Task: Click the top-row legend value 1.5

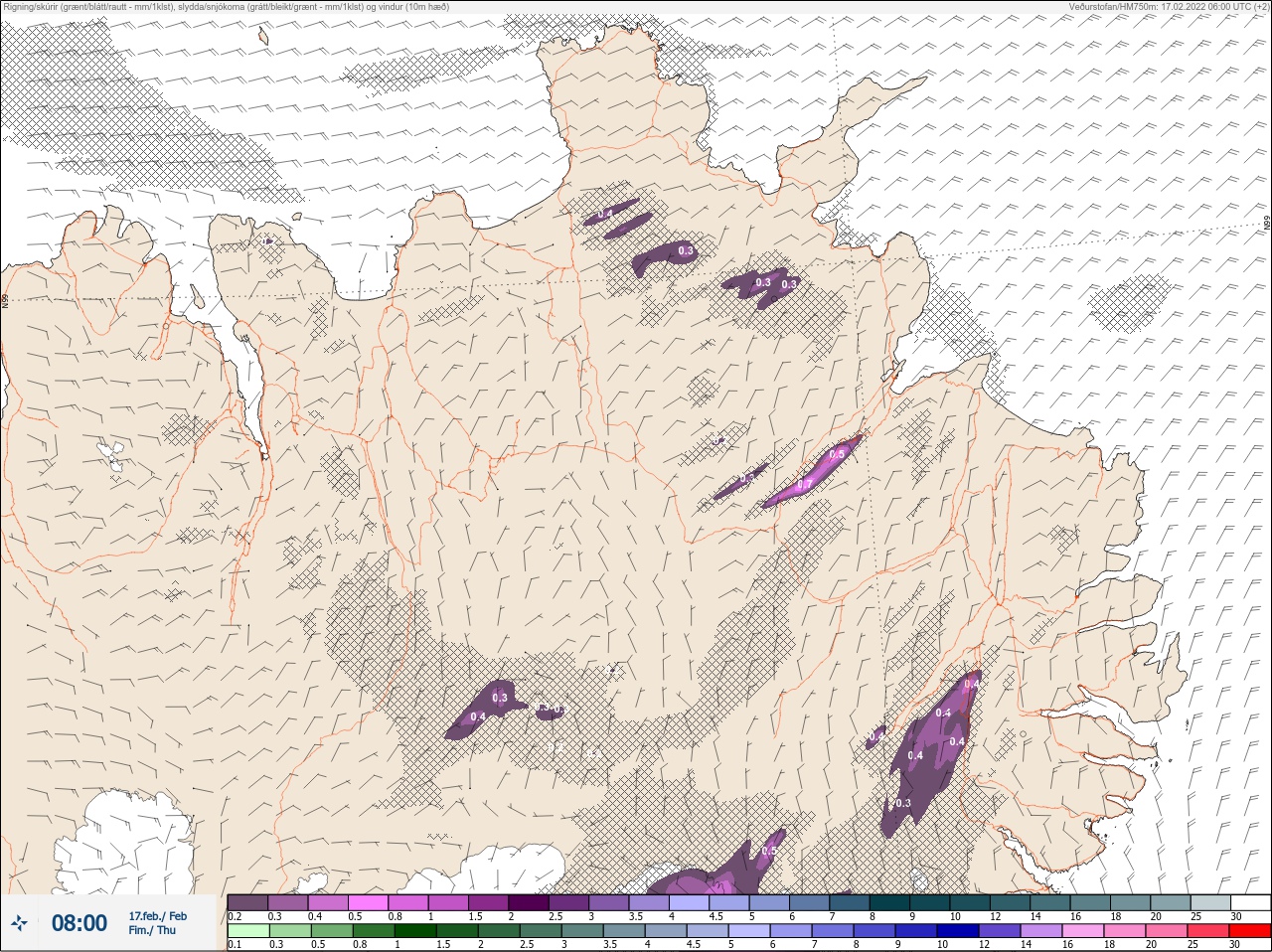Action: pos(475,916)
